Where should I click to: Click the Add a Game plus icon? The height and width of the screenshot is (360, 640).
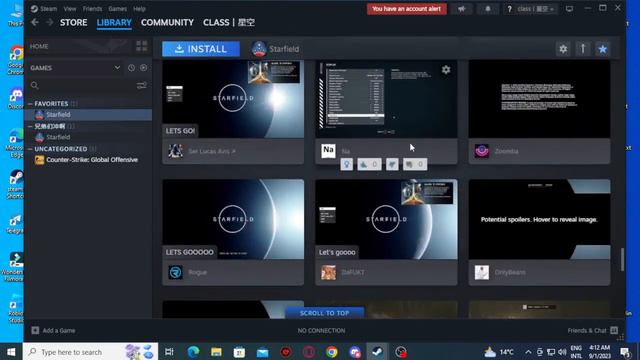click(35, 330)
